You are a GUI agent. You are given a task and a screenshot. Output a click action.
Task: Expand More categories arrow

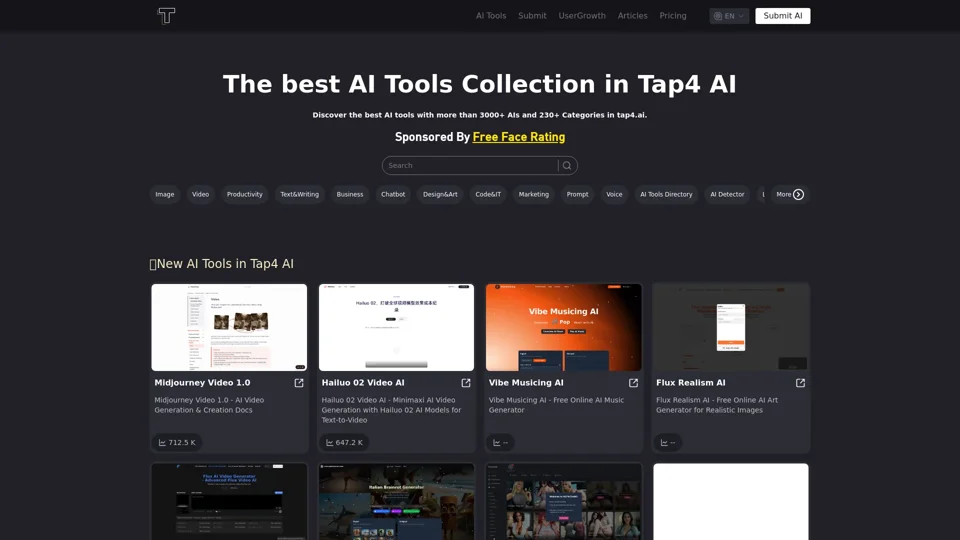[798, 195]
